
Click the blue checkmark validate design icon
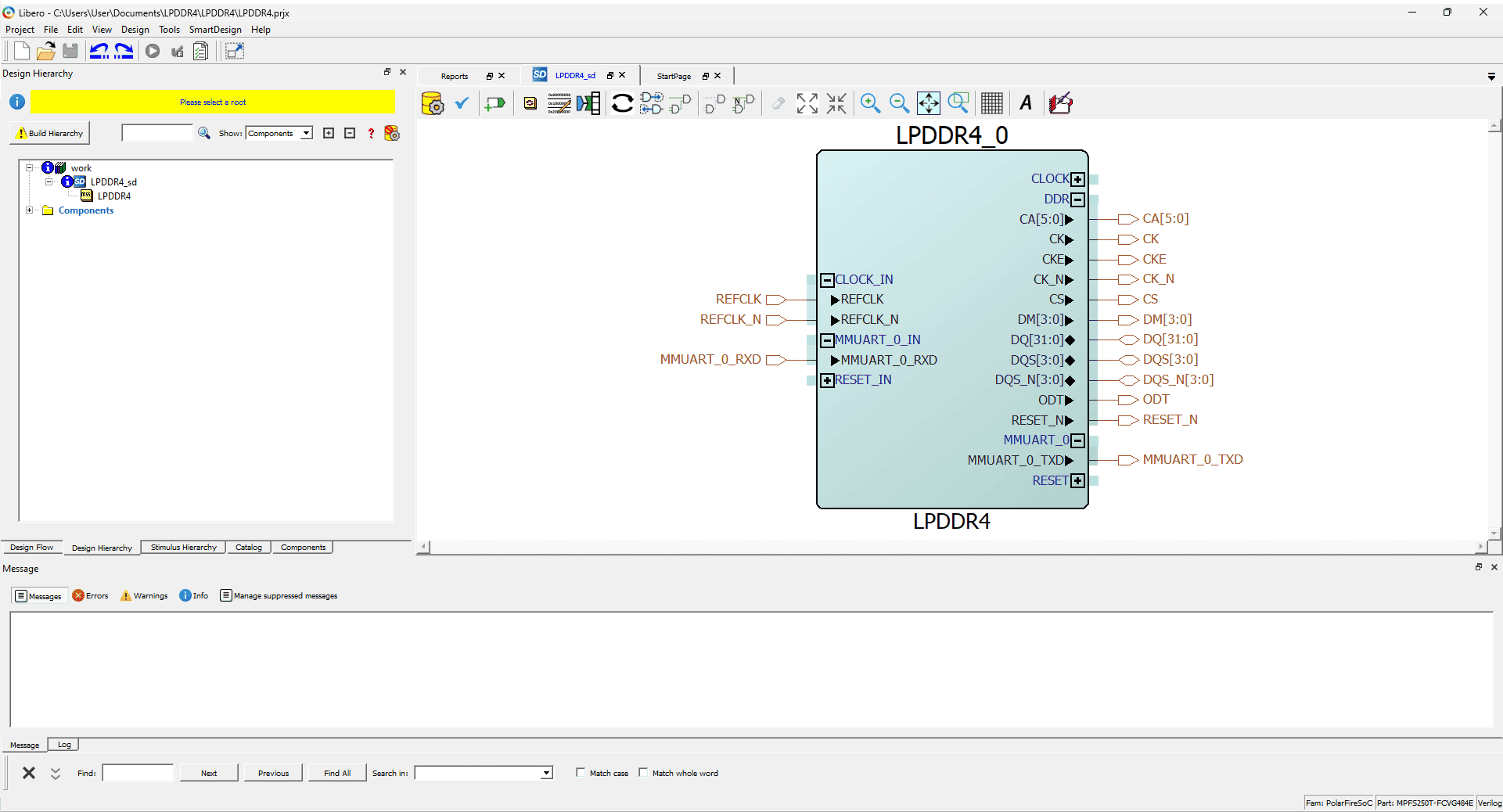click(x=462, y=103)
